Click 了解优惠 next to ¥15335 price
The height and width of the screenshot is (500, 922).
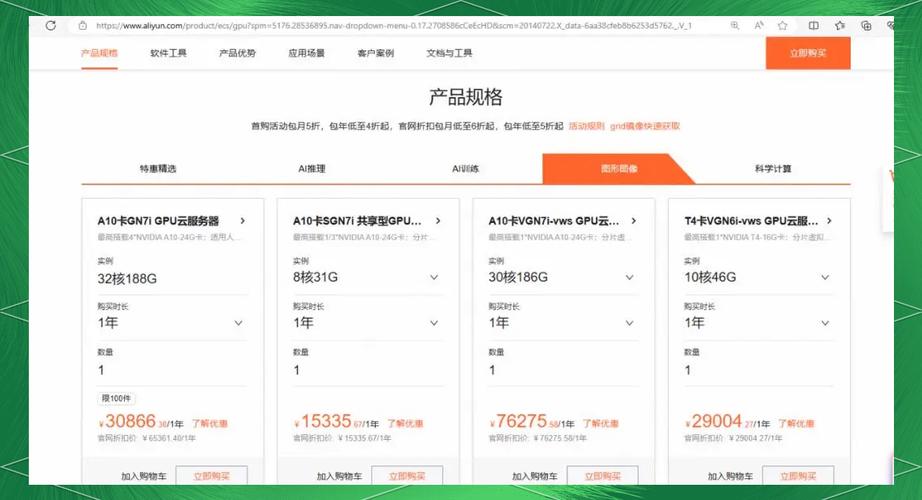click(x=405, y=424)
